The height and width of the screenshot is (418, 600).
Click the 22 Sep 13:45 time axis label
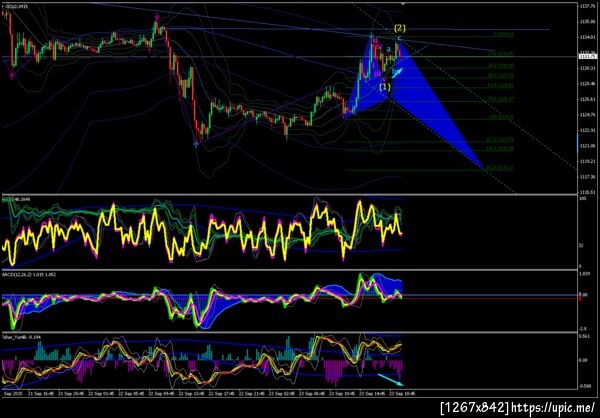coord(193,393)
